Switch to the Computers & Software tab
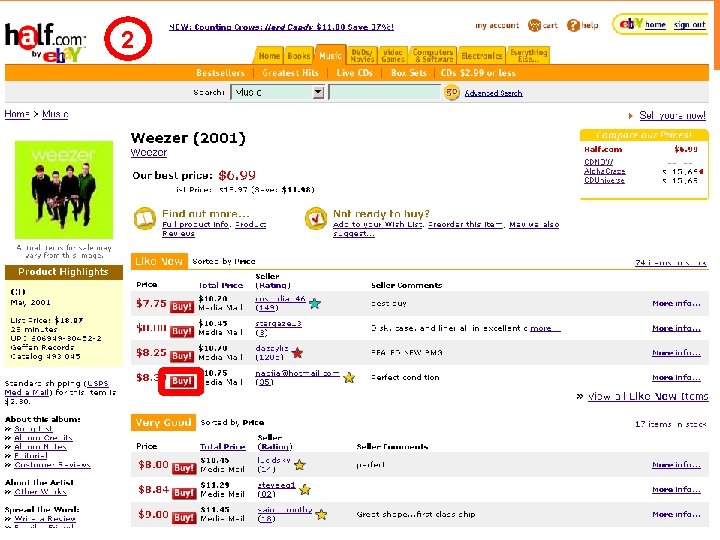This screenshot has width=720, height=540. [x=433, y=56]
